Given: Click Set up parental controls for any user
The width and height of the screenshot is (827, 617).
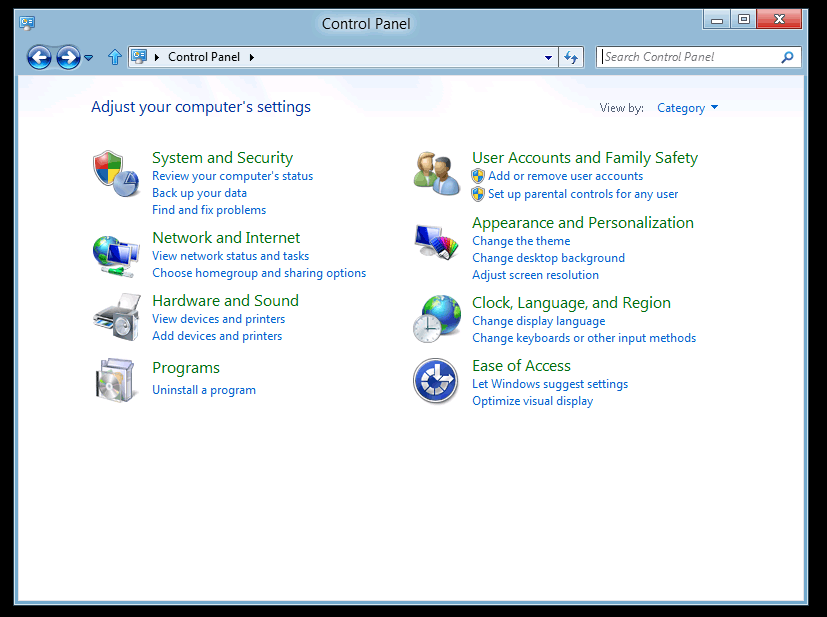Looking at the screenshot, I should point(583,194).
